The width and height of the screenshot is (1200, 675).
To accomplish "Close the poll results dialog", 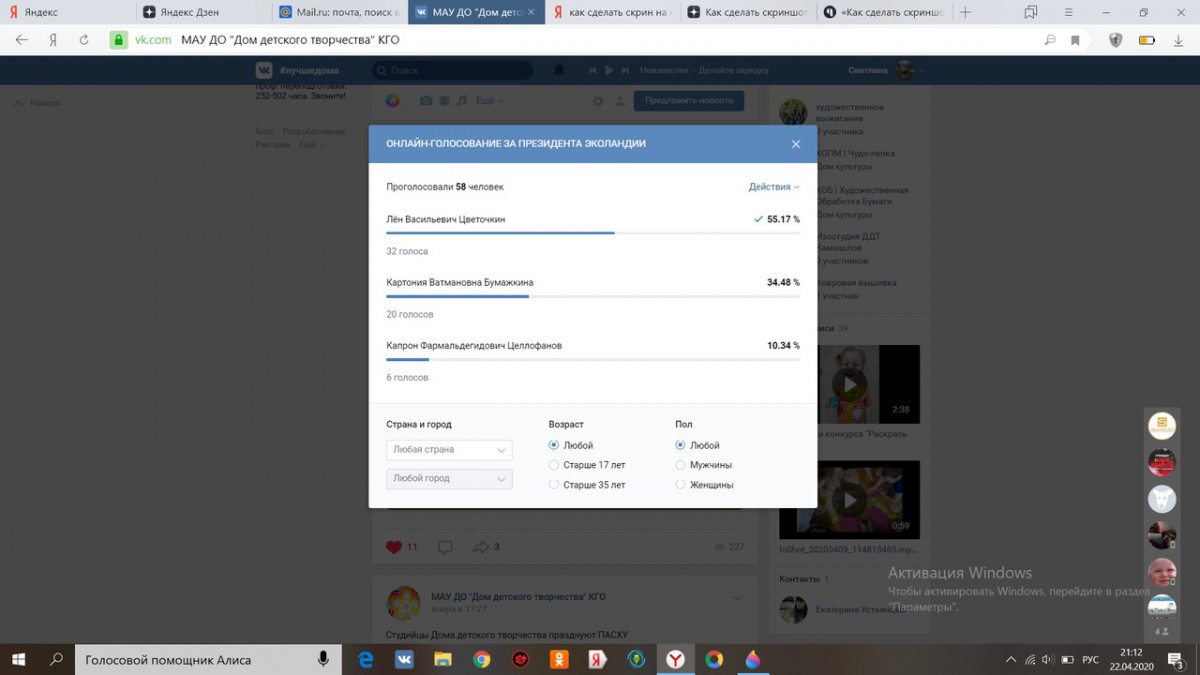I will tap(796, 144).
